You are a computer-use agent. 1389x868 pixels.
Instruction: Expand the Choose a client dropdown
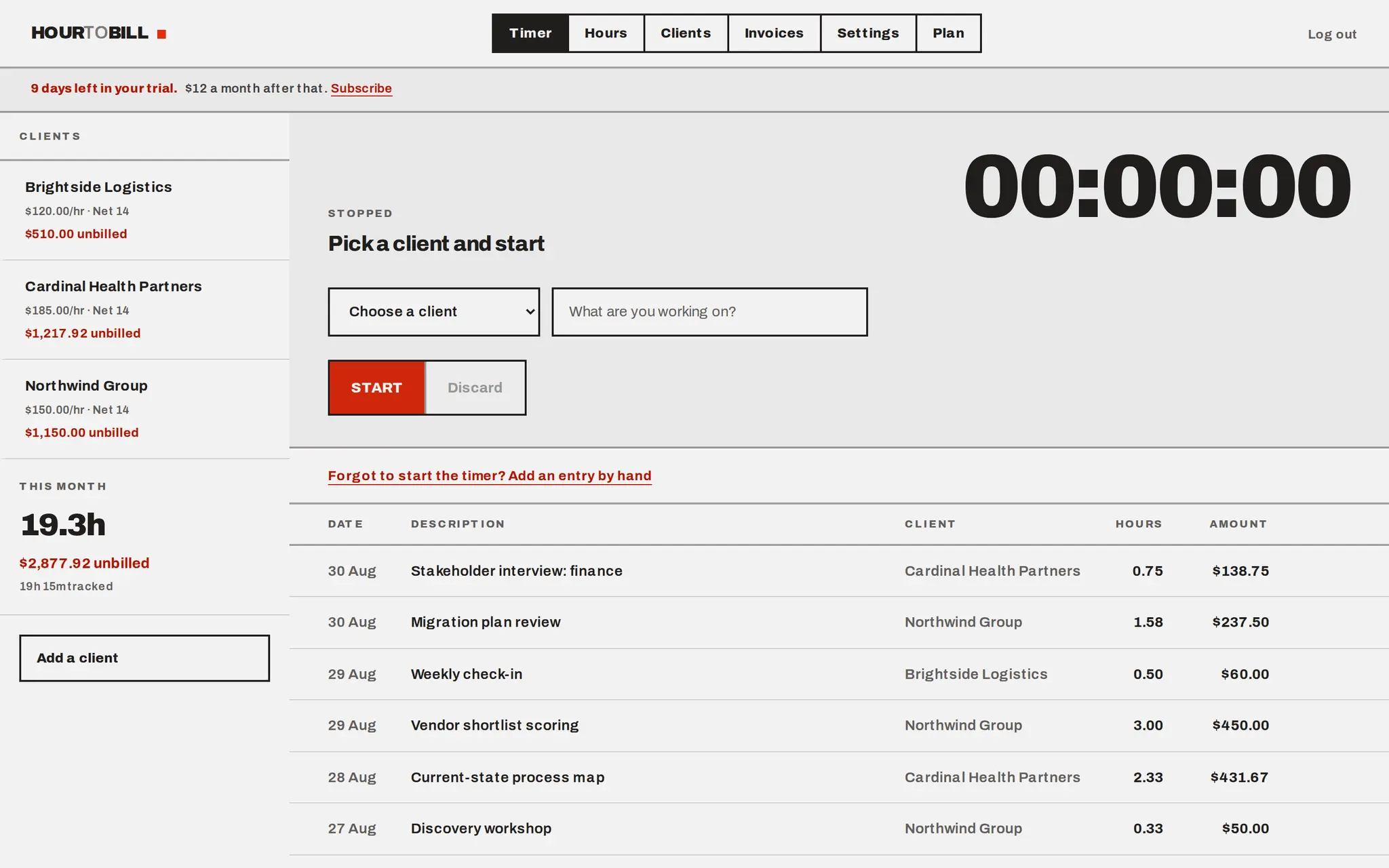pos(434,312)
